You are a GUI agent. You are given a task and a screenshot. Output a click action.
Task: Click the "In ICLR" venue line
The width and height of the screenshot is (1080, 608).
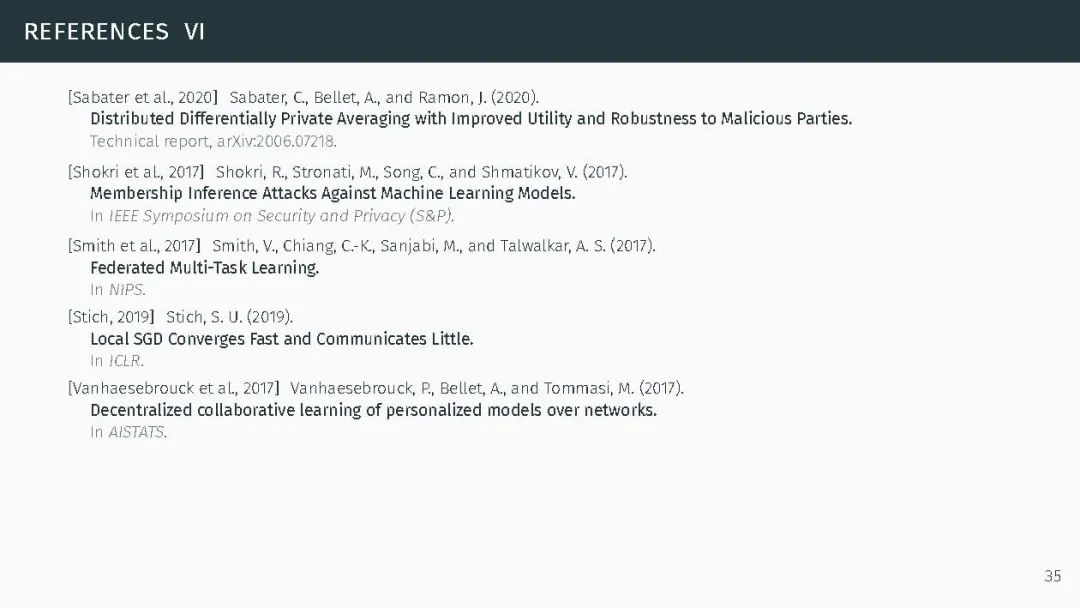tap(117, 361)
